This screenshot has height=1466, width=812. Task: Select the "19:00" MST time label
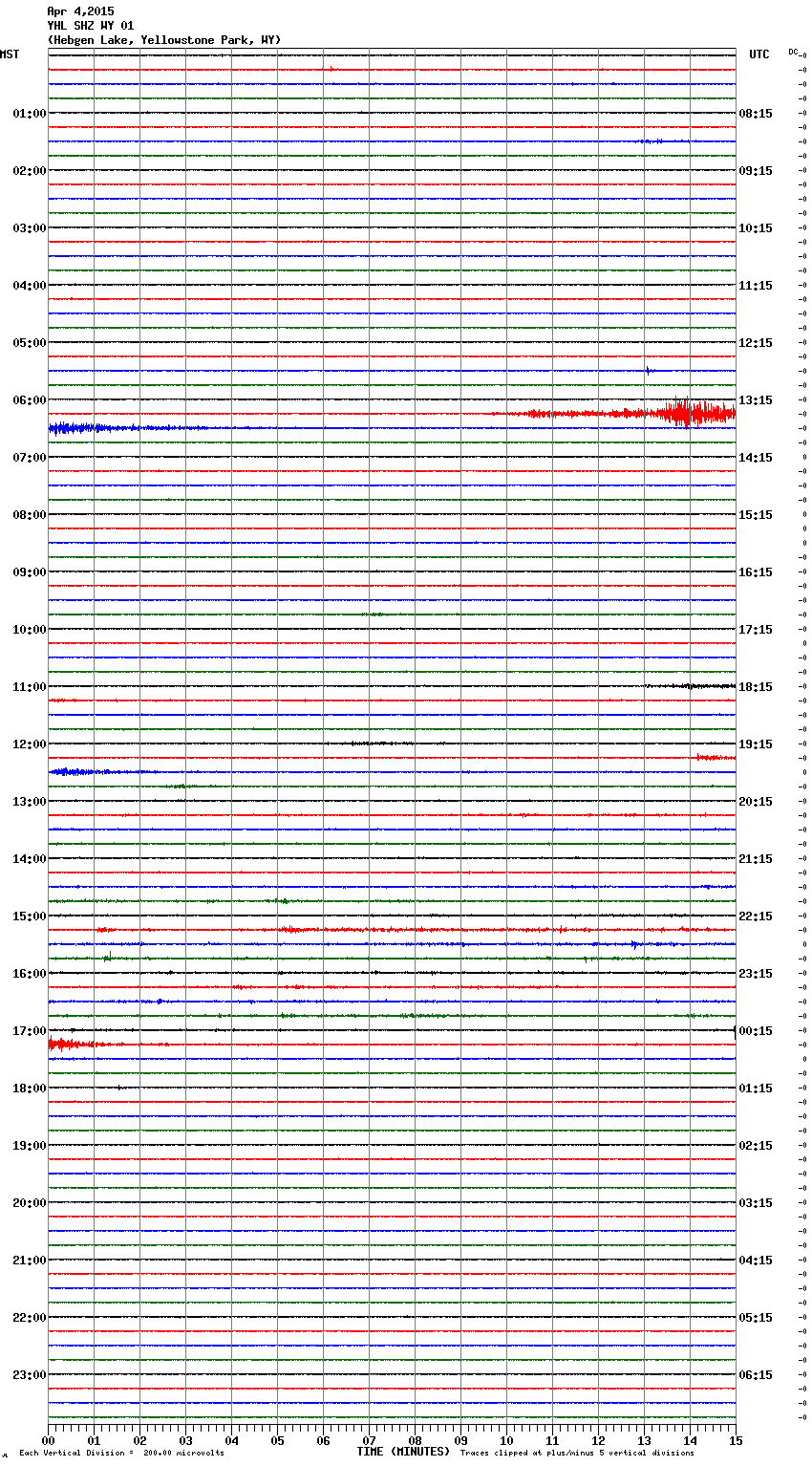click(x=30, y=1146)
